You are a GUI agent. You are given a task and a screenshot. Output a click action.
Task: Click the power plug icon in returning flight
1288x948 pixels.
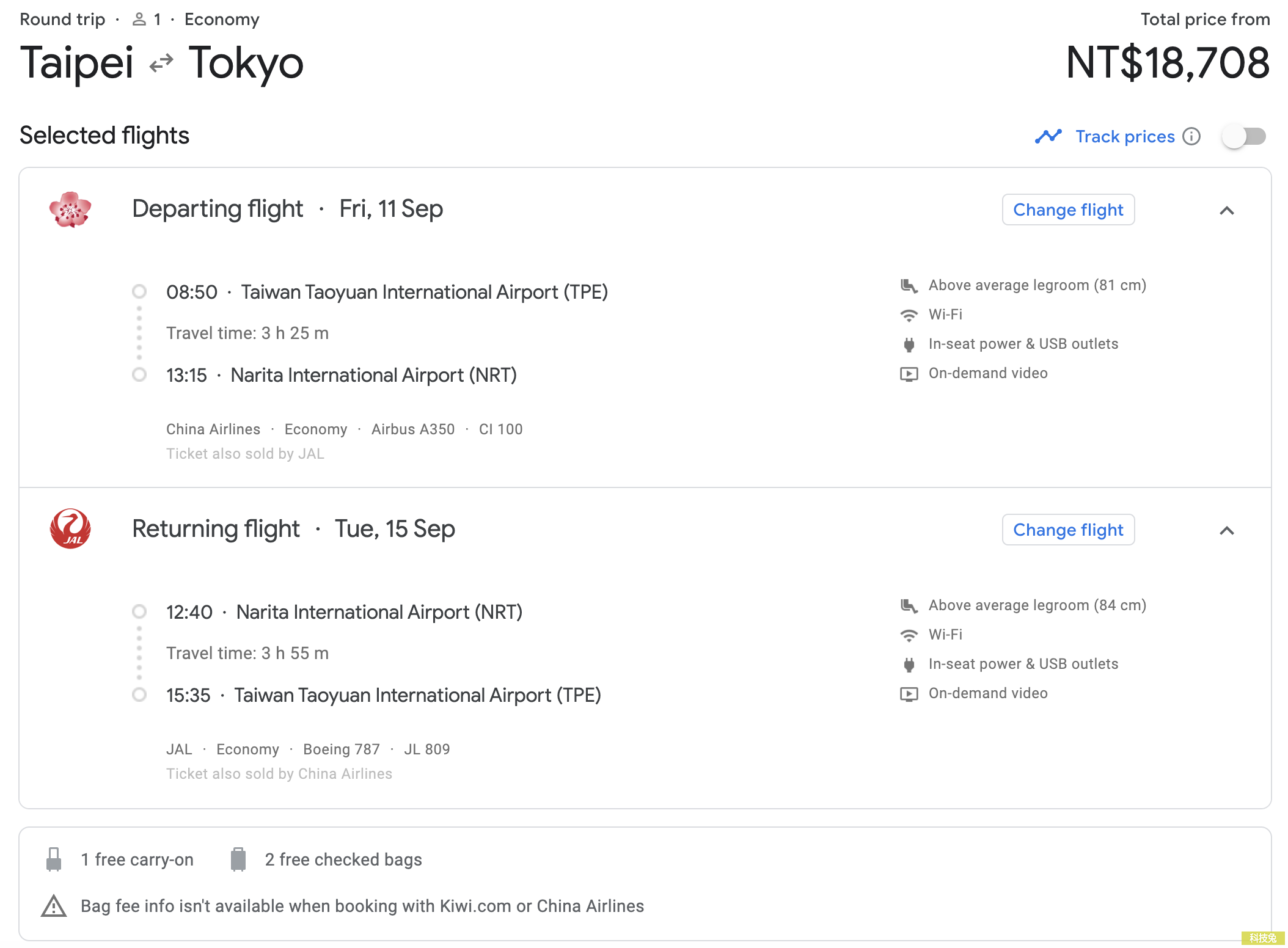pyautogui.click(x=909, y=665)
